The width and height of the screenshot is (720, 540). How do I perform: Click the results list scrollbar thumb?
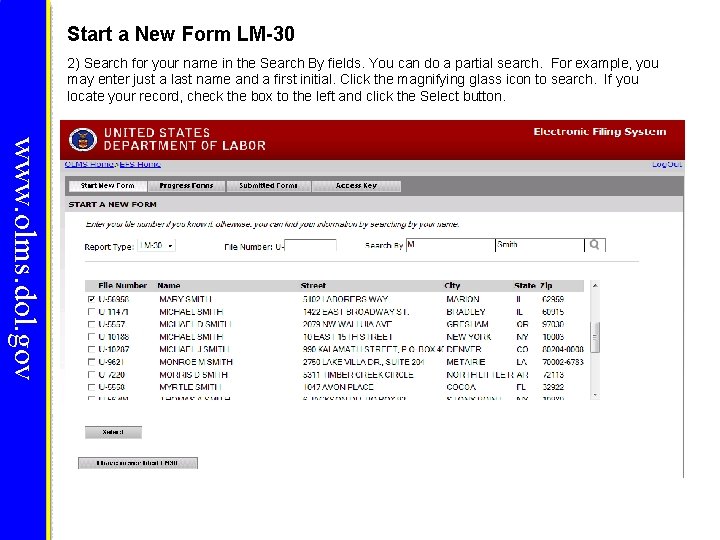595,338
